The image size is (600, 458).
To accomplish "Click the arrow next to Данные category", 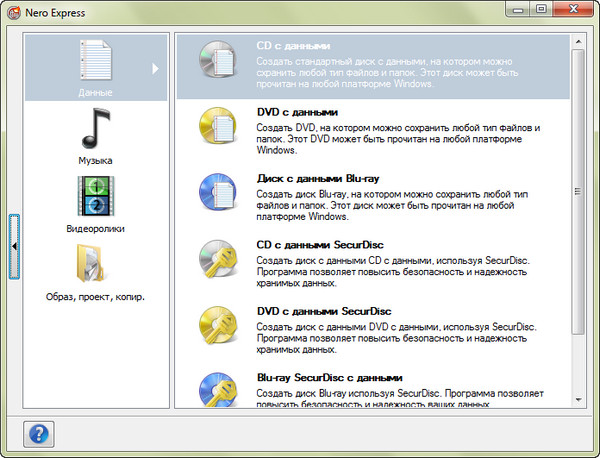I will (155, 69).
